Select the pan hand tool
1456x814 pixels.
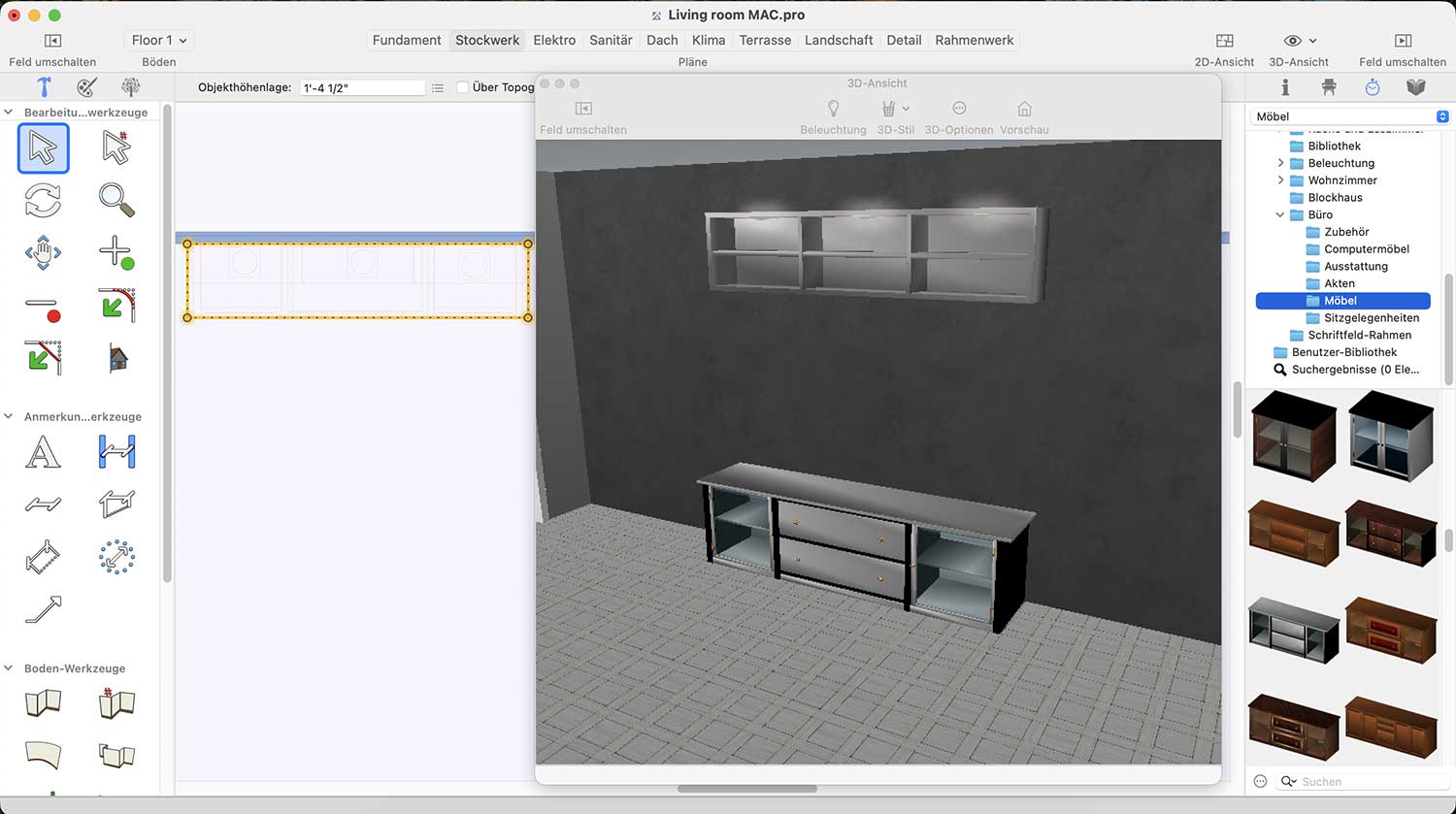pos(43,253)
